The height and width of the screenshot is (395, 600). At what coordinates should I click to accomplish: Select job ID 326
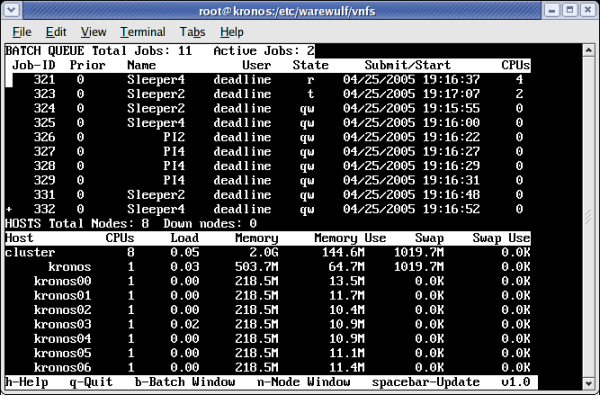tap(44, 137)
